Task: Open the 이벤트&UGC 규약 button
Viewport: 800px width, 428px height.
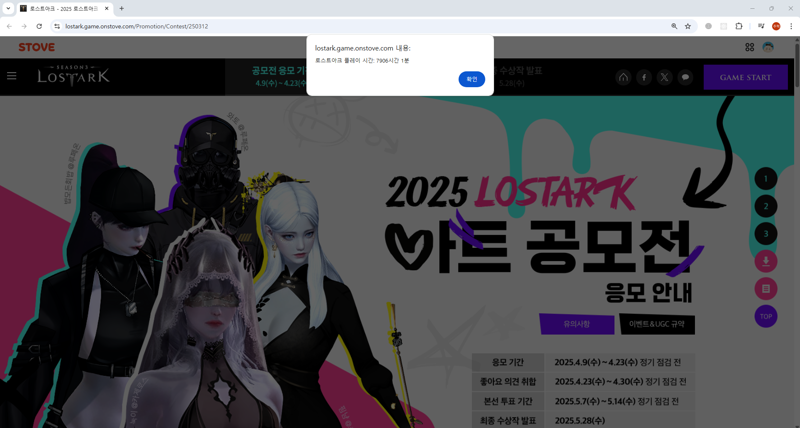Action: (657, 324)
